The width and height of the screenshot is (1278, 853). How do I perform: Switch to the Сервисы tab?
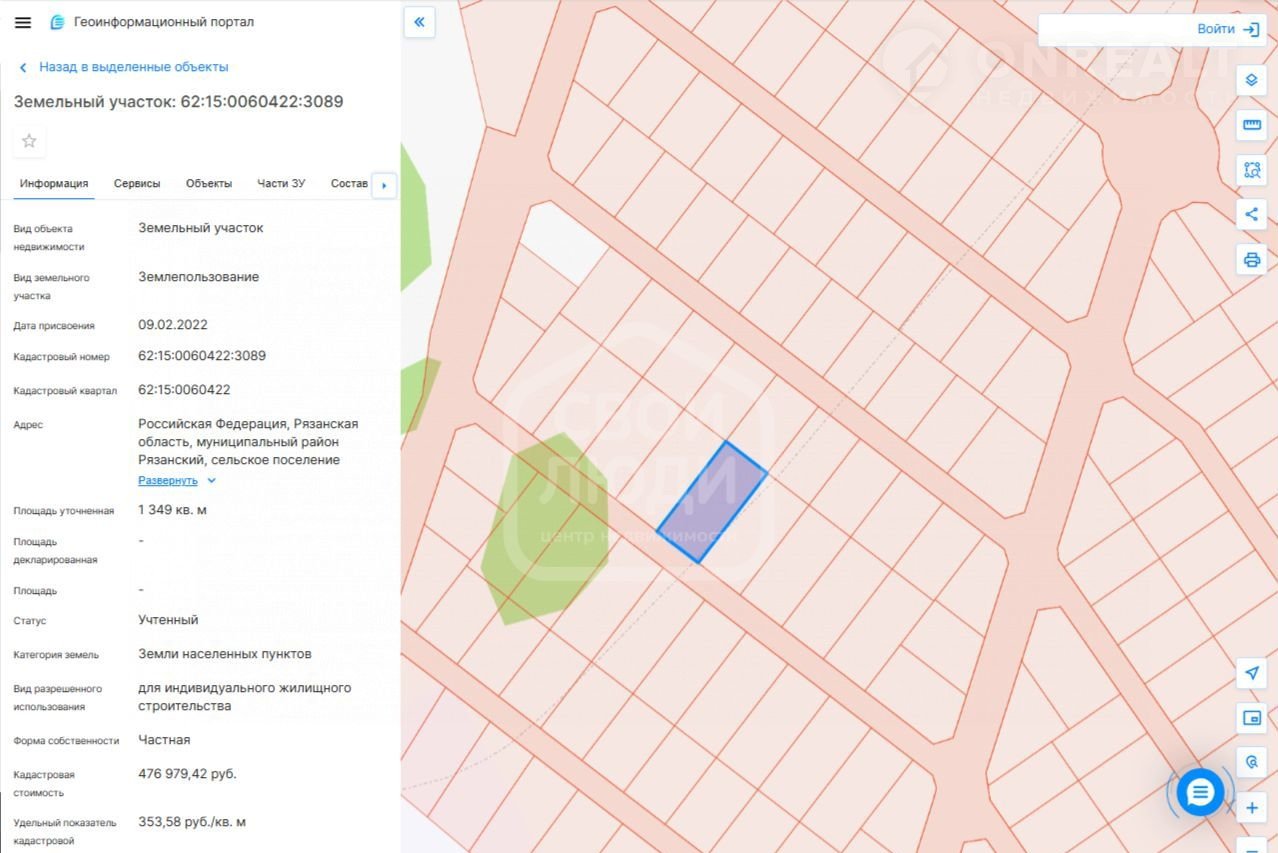click(x=137, y=184)
